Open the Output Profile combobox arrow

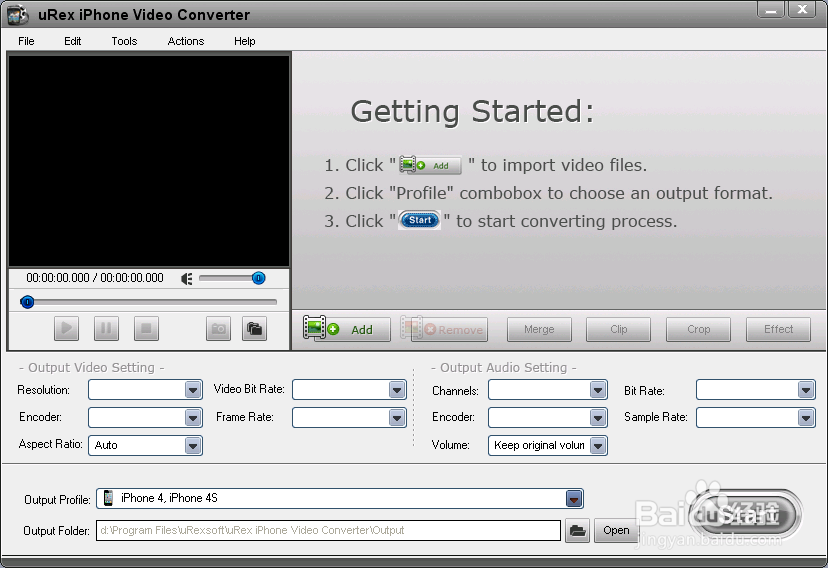574,498
